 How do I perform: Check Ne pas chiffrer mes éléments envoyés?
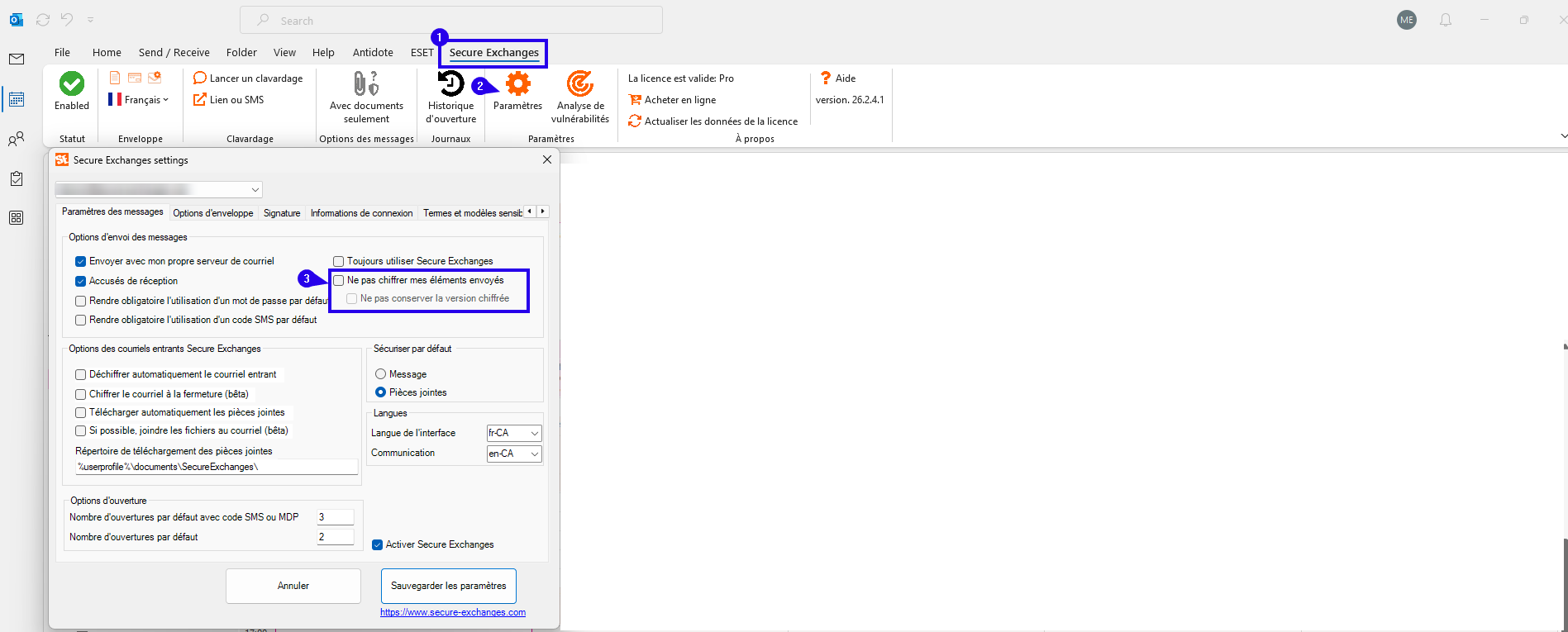339,281
